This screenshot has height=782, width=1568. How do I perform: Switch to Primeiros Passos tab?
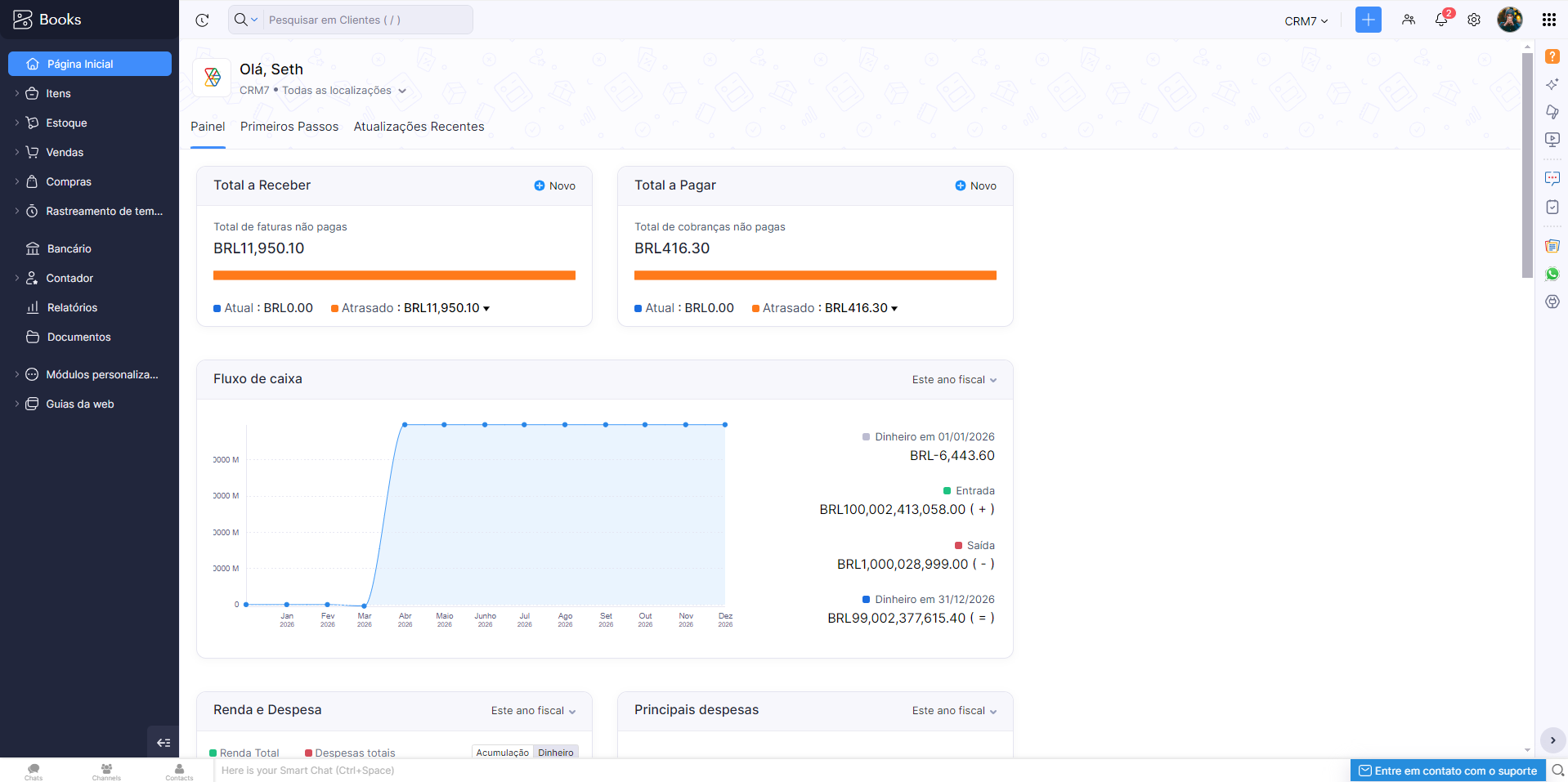289,127
